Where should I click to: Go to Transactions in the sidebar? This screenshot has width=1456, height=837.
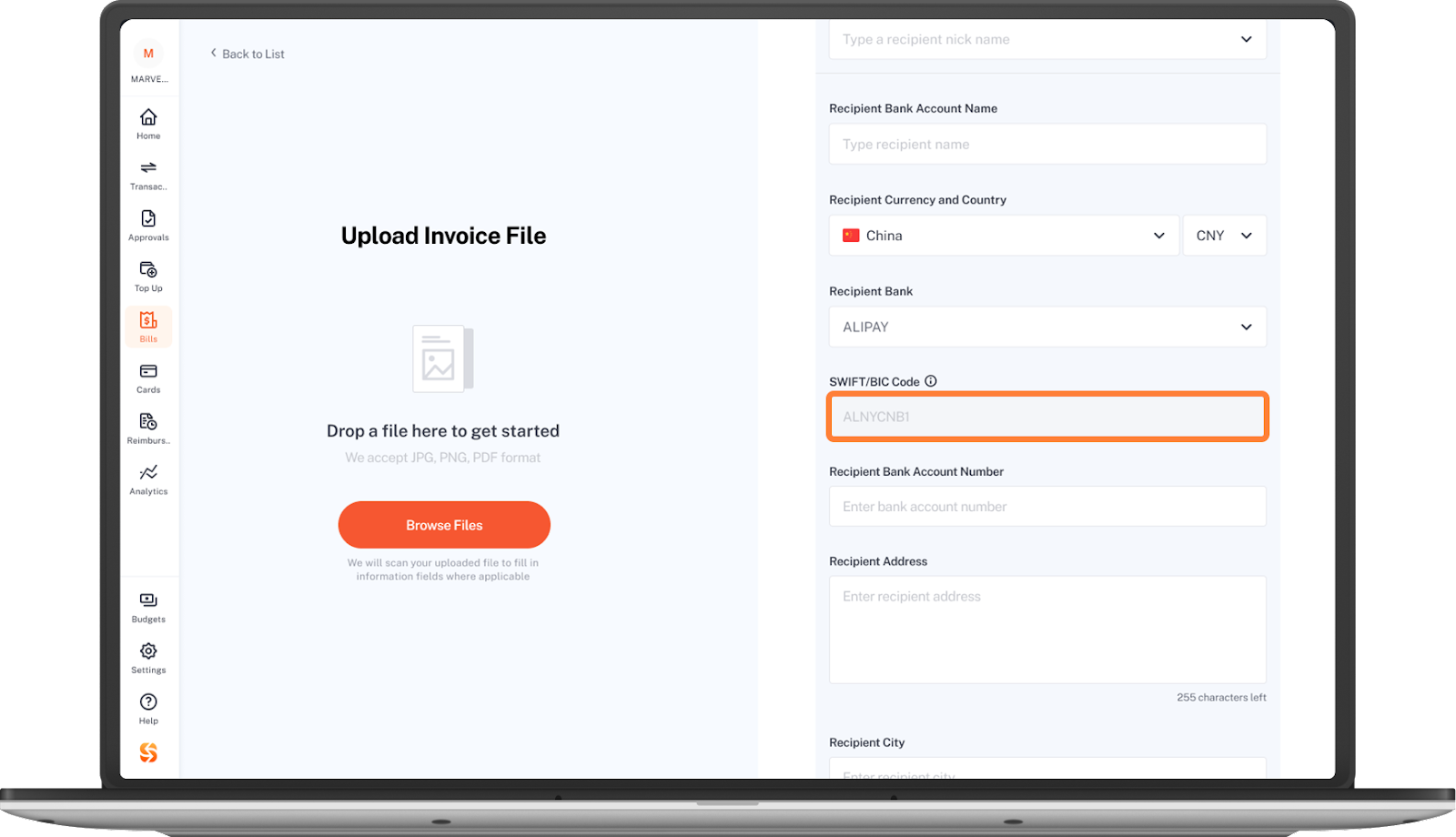click(x=148, y=168)
